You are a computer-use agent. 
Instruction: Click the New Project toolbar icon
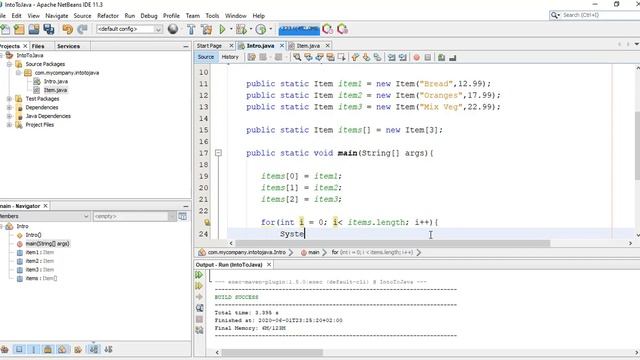tap(19, 29)
